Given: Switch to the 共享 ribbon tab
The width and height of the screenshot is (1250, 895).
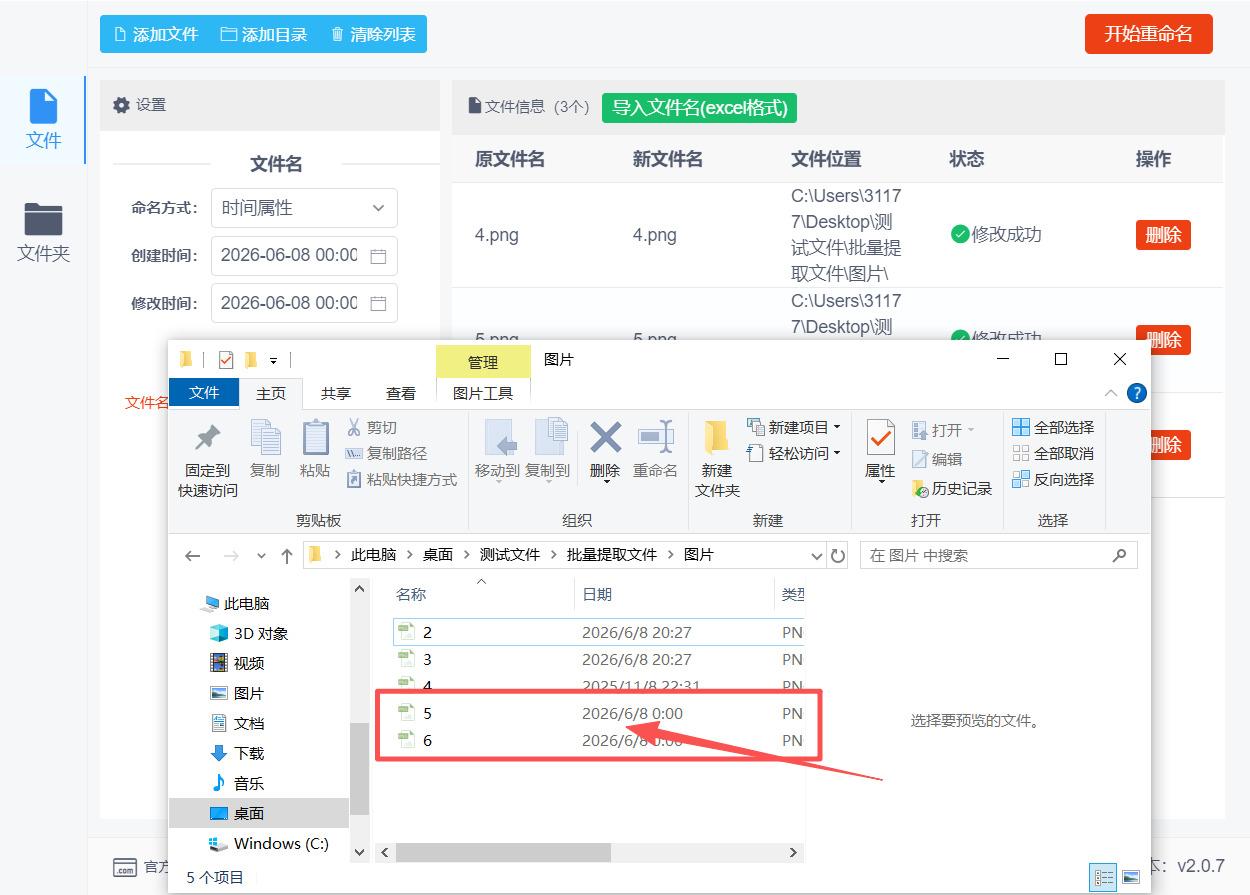Looking at the screenshot, I should (x=336, y=394).
